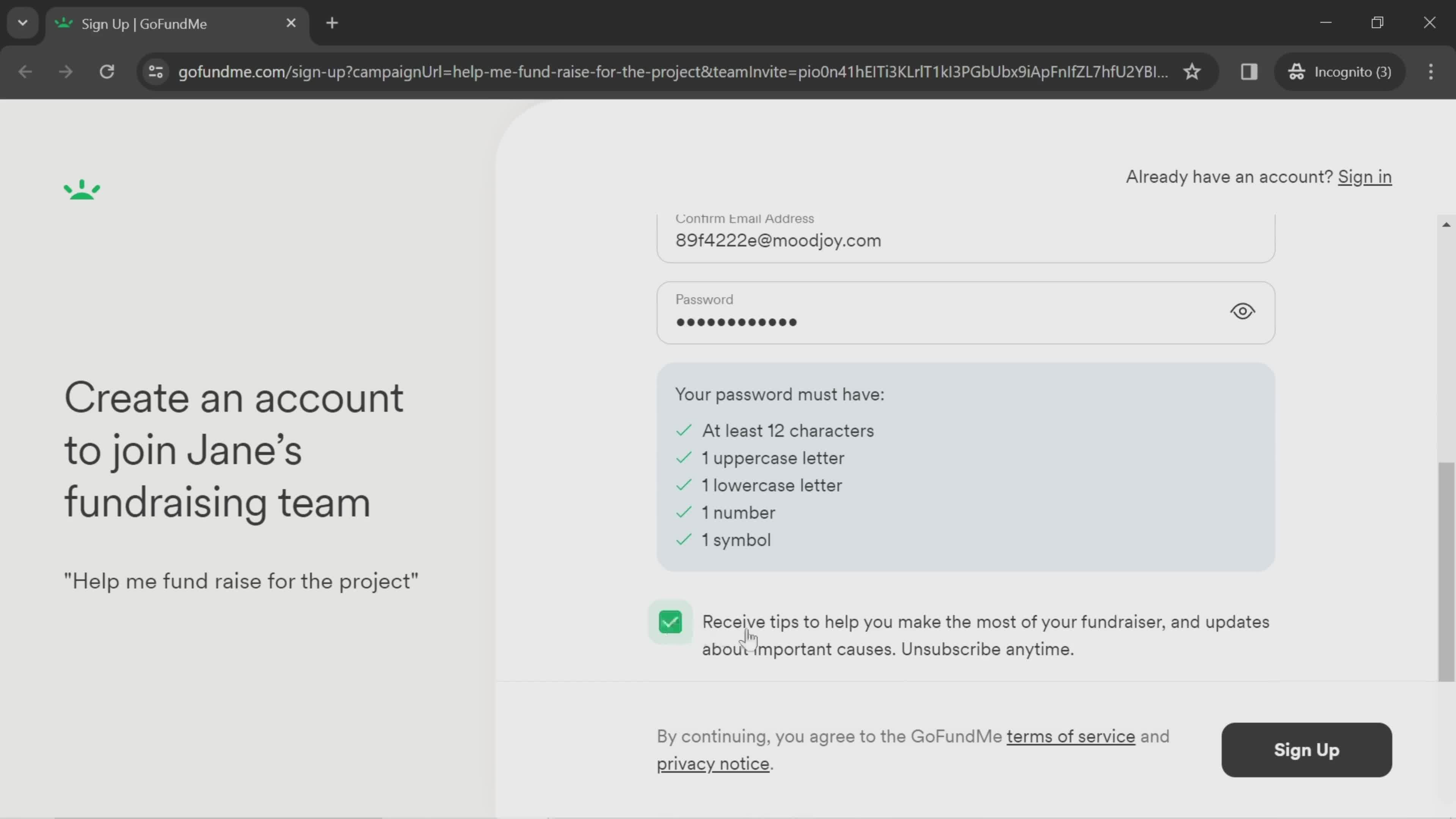Image resolution: width=1456 pixels, height=819 pixels.
Task: Minimize the browser window
Action: click(x=1326, y=23)
